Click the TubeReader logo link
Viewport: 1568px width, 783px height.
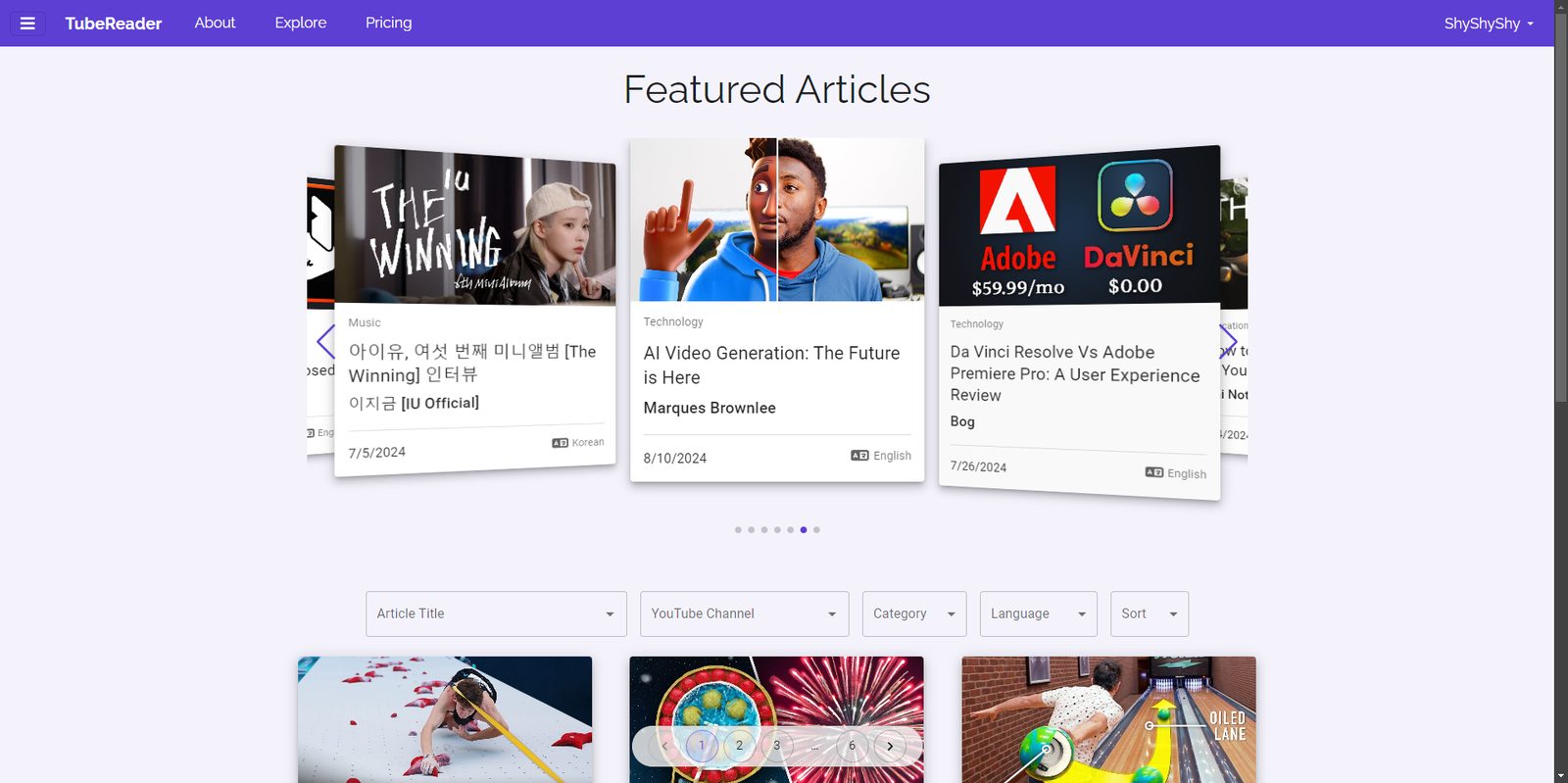(x=114, y=24)
